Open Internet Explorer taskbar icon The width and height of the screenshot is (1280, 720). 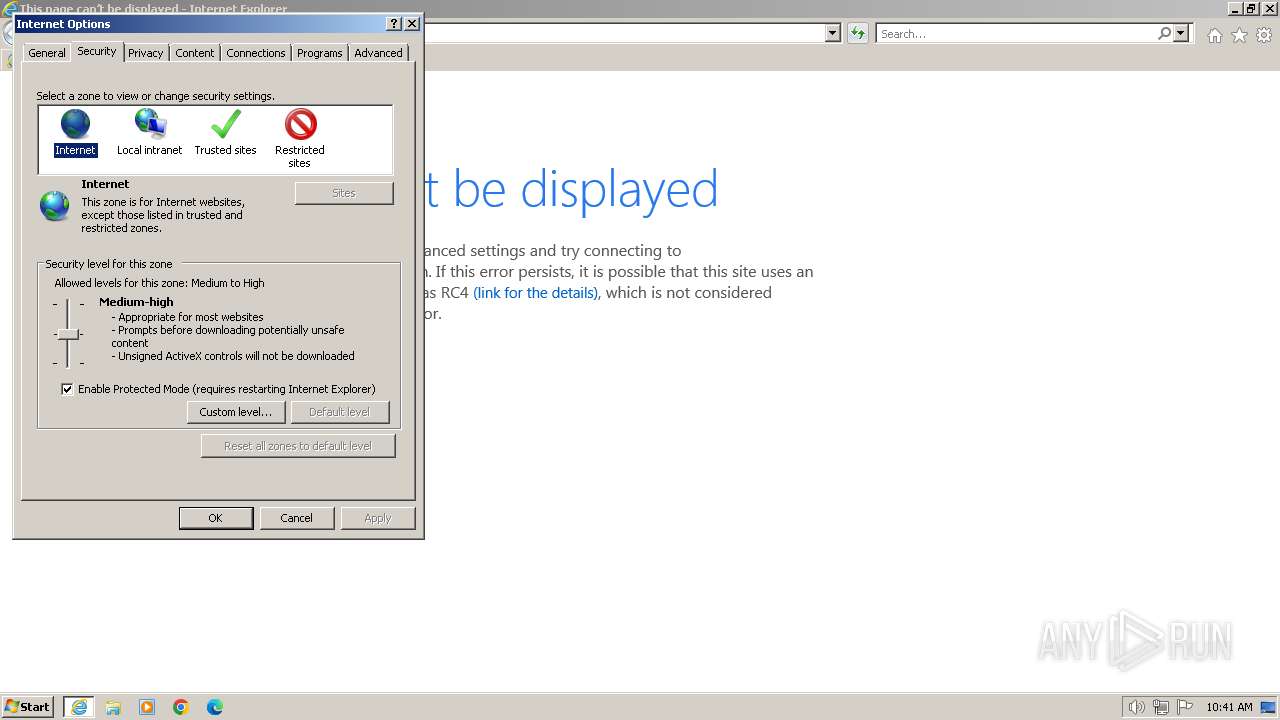click(79, 707)
